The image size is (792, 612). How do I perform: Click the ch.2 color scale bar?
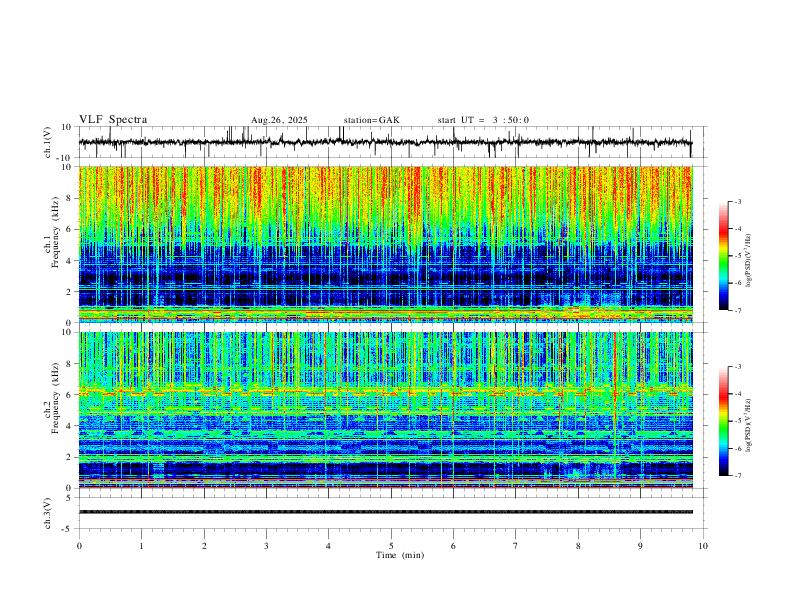pyautogui.click(x=723, y=421)
